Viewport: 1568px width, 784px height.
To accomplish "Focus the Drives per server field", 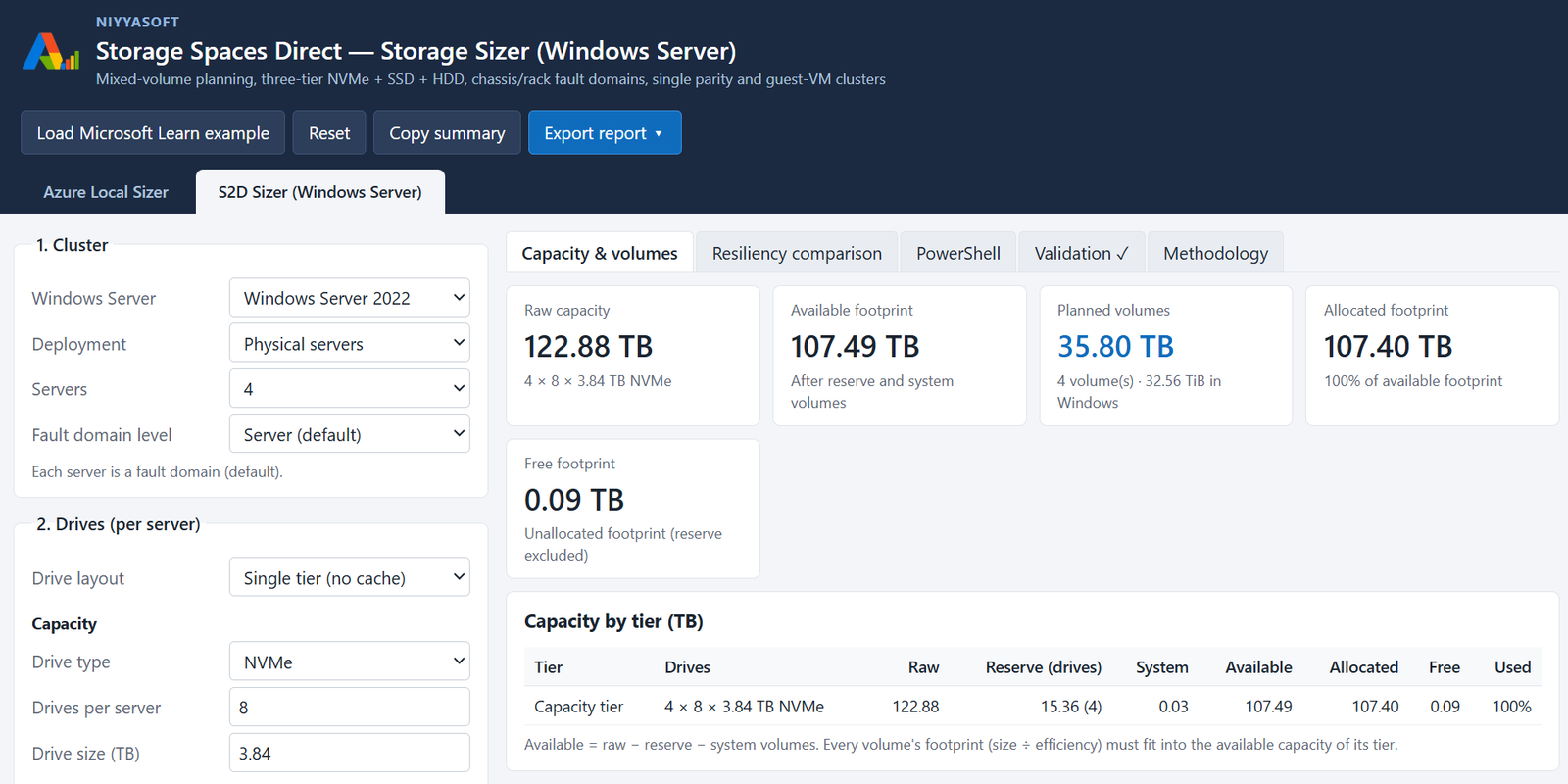I will 350,708.
